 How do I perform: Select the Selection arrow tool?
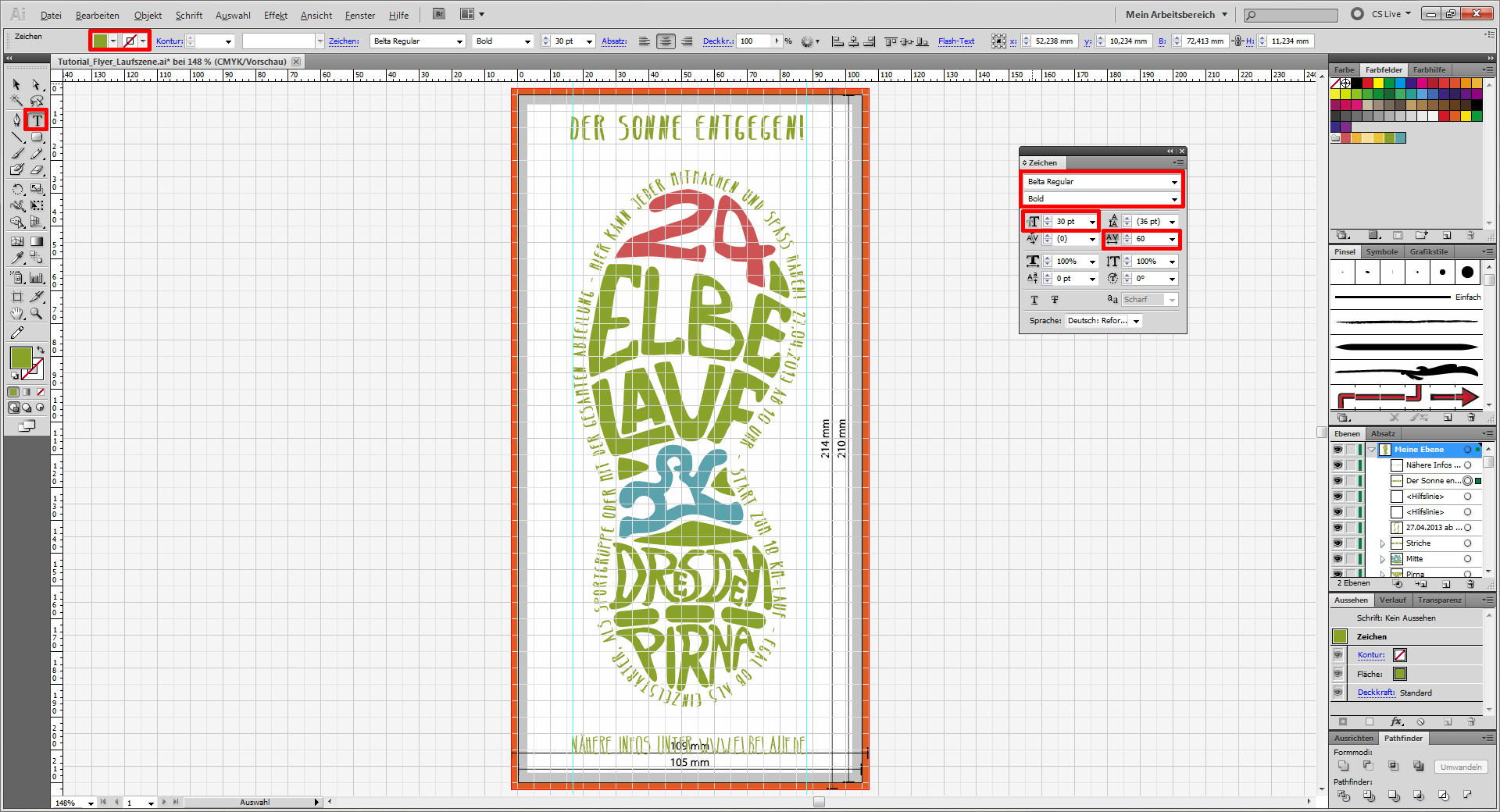tap(16, 84)
